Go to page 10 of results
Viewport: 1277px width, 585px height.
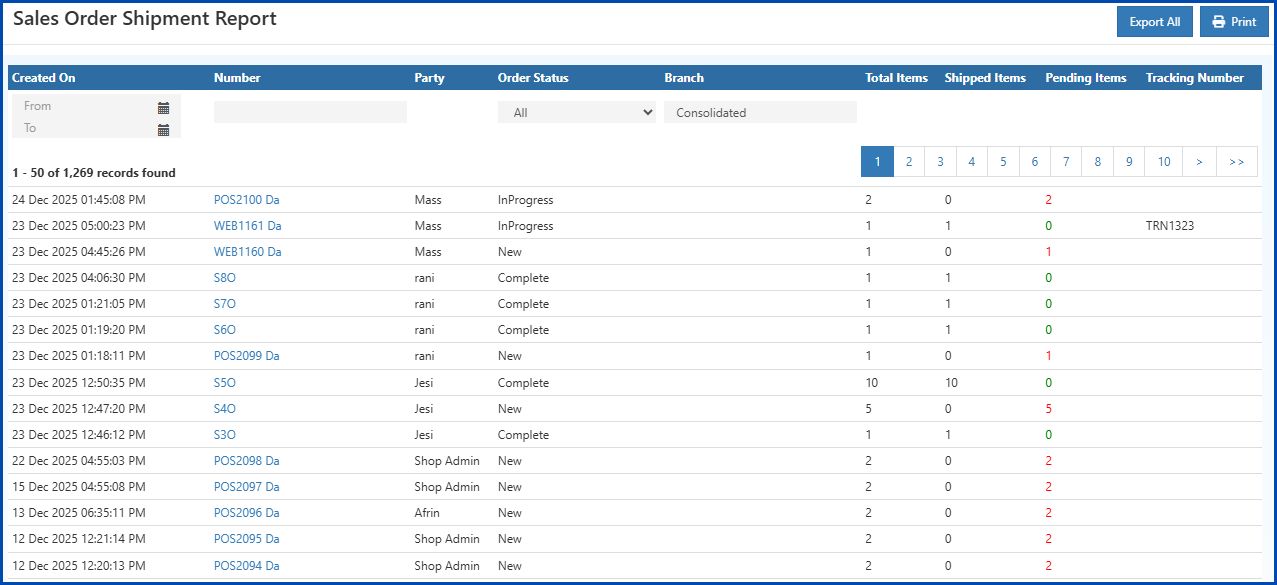[1162, 161]
